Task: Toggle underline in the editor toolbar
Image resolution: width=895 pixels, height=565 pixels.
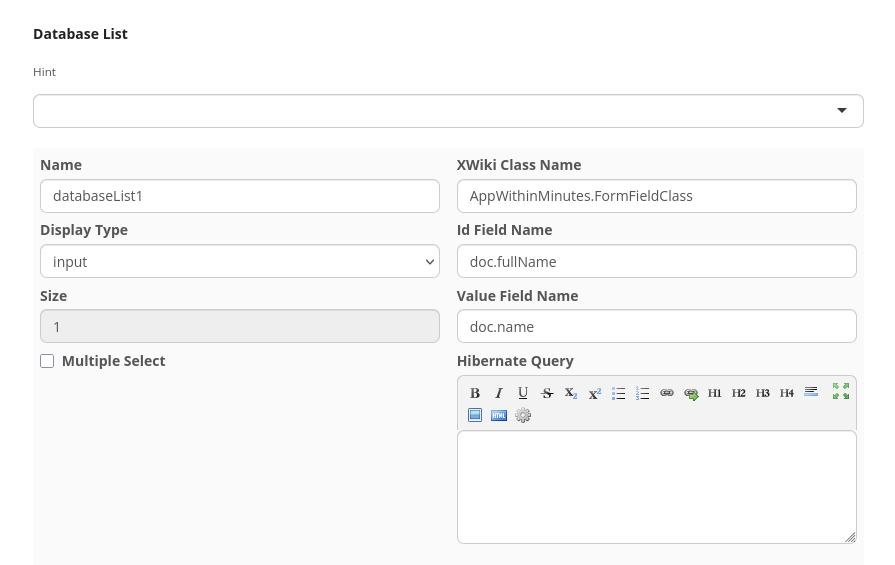Action: pos(523,393)
